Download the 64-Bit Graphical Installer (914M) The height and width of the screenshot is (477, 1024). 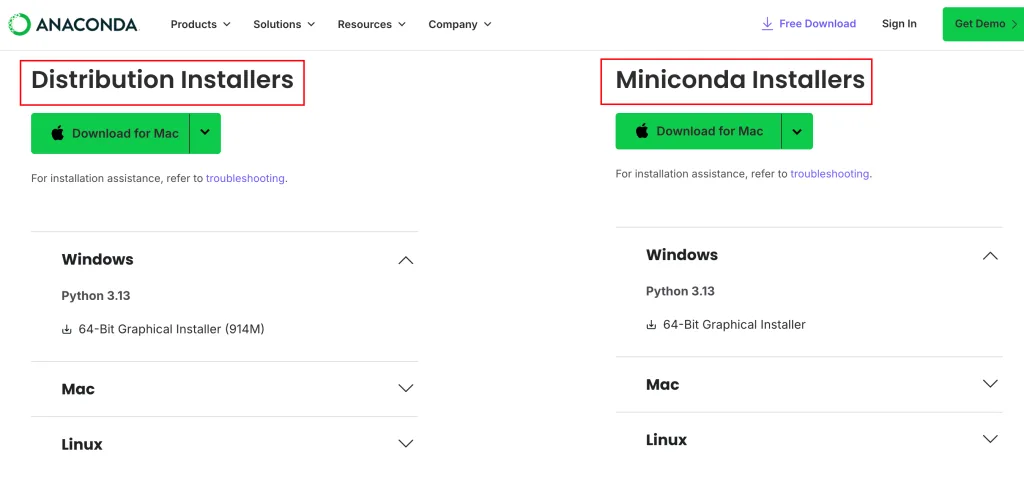click(171, 329)
